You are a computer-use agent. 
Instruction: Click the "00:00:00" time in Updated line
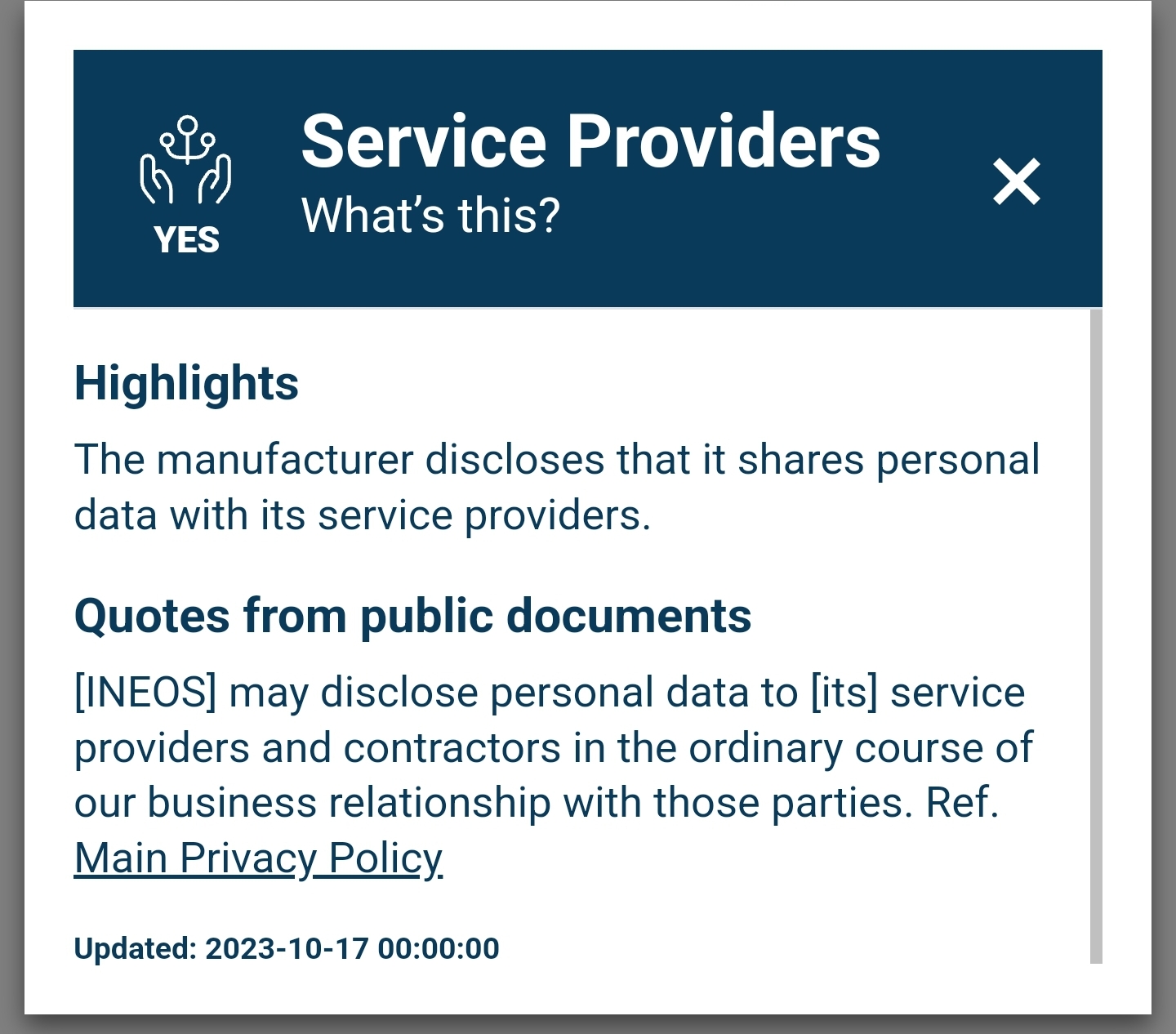click(x=439, y=948)
